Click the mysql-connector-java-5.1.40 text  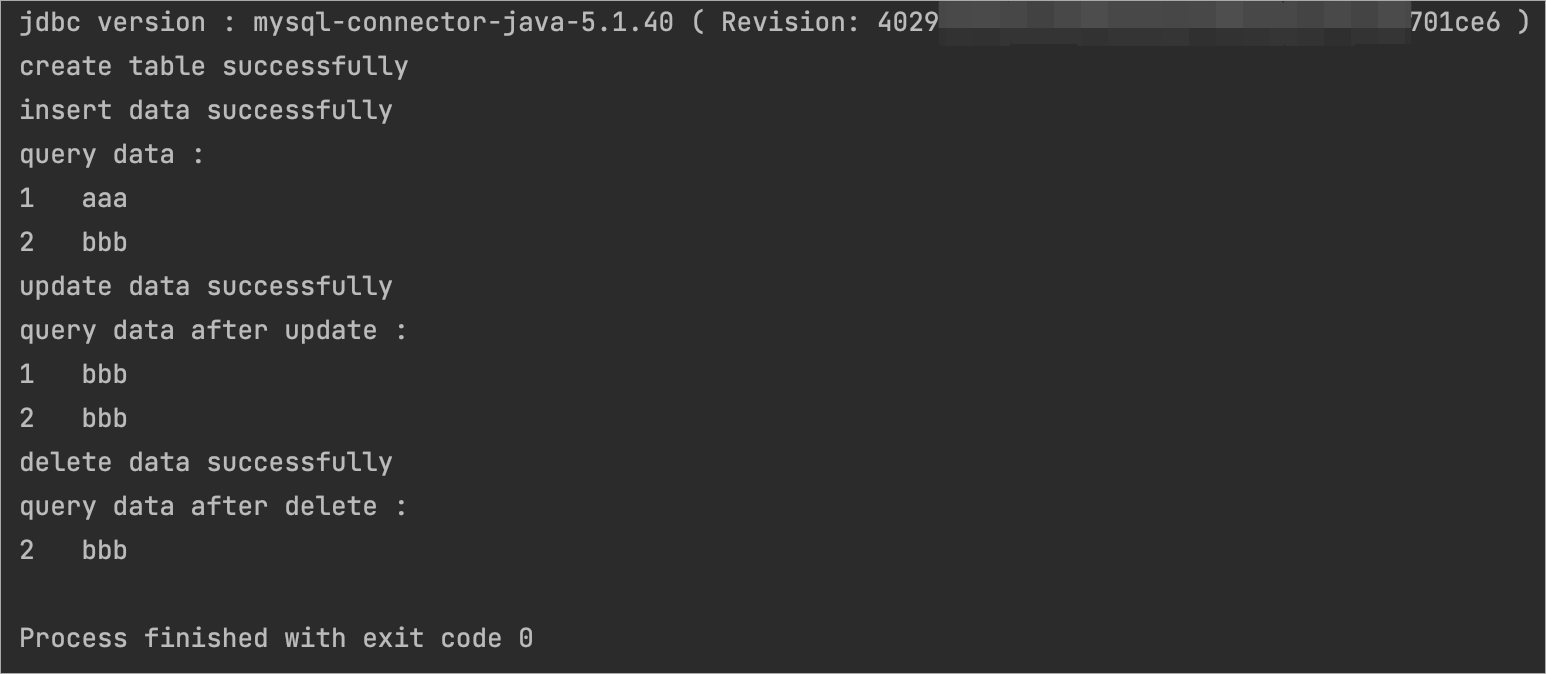pyautogui.click(x=463, y=22)
